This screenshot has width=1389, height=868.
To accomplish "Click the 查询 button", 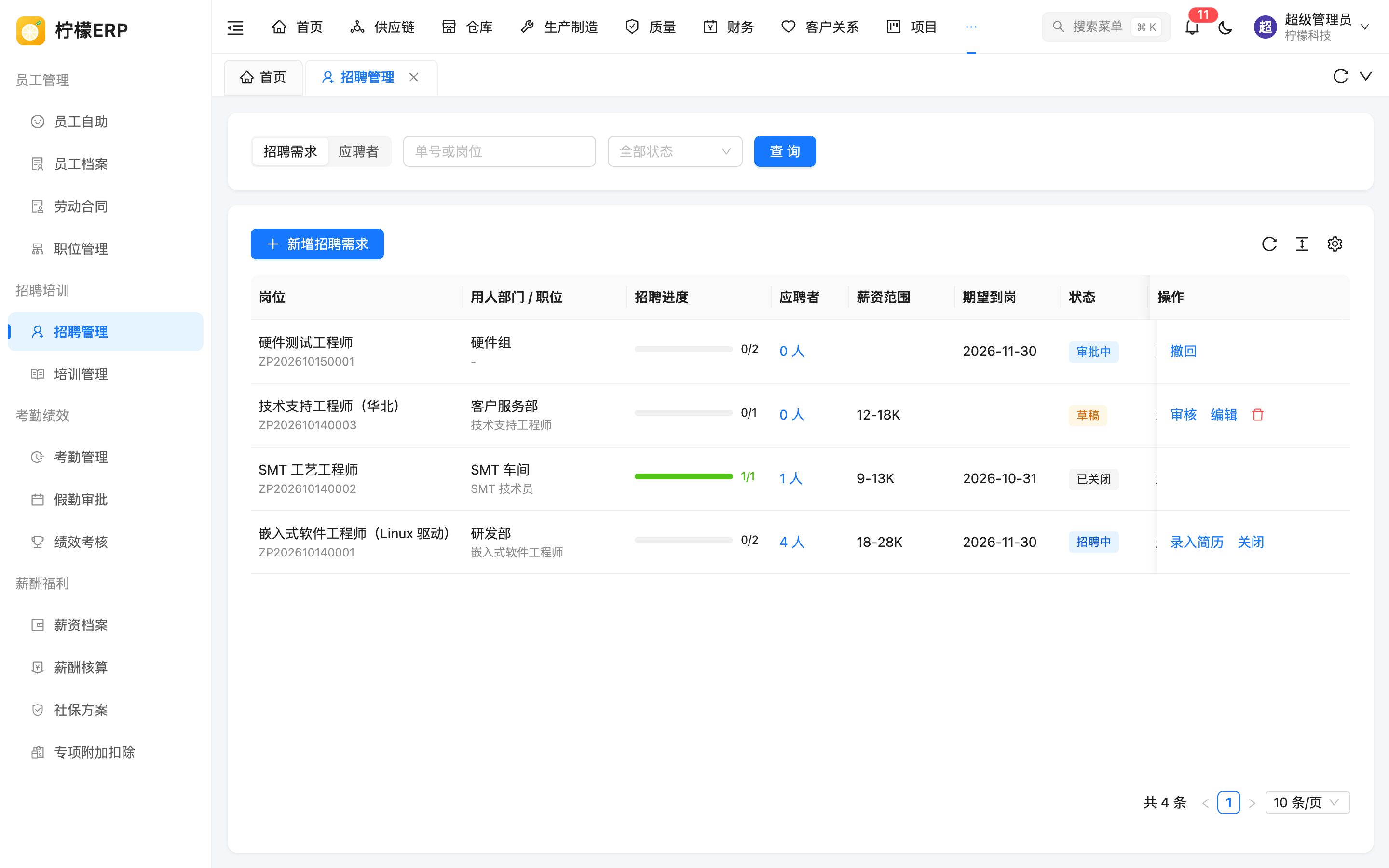I will point(785,151).
